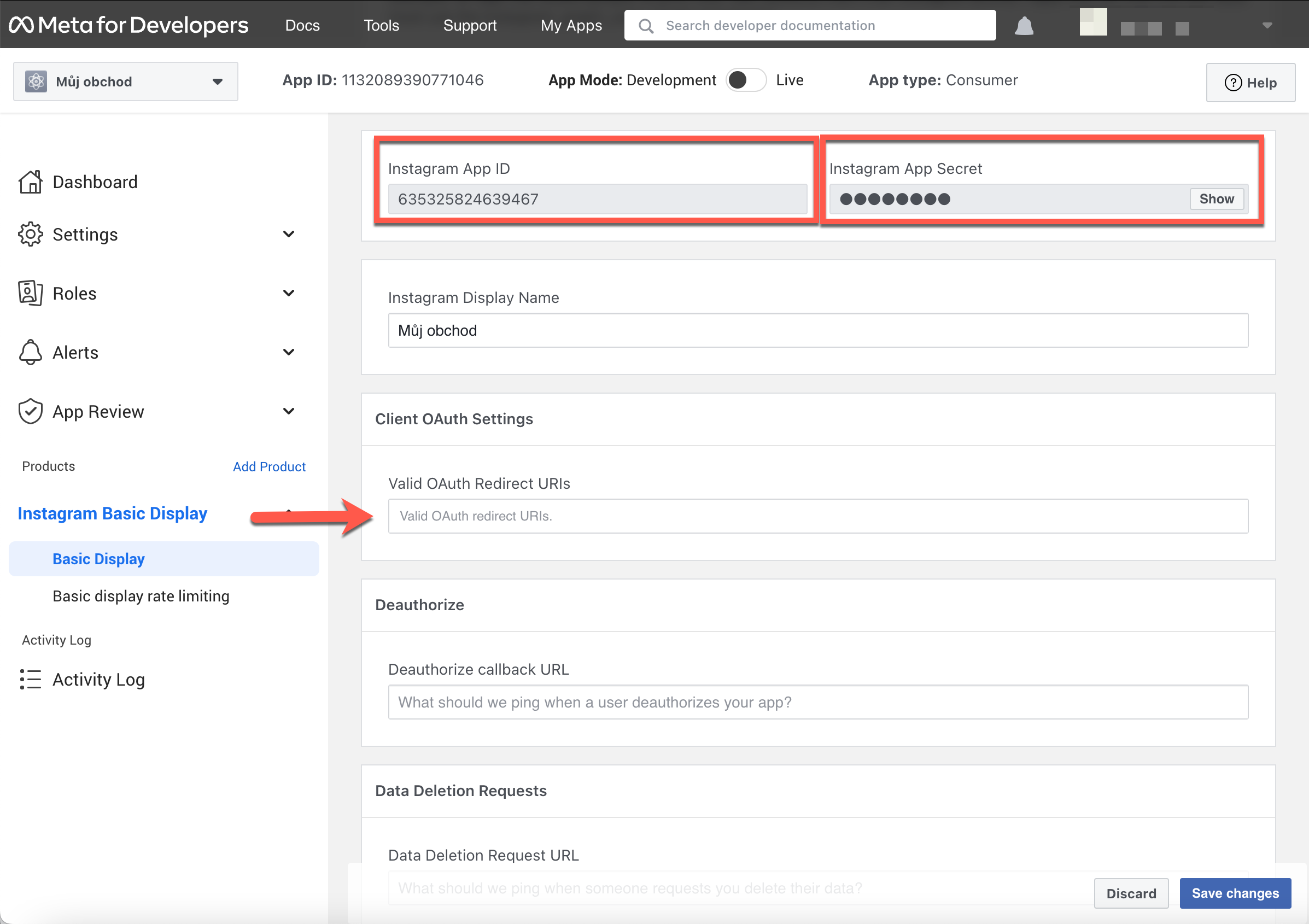Click the Instagram Basic Display product link
Screen dimensions: 1309x924
pos(112,513)
